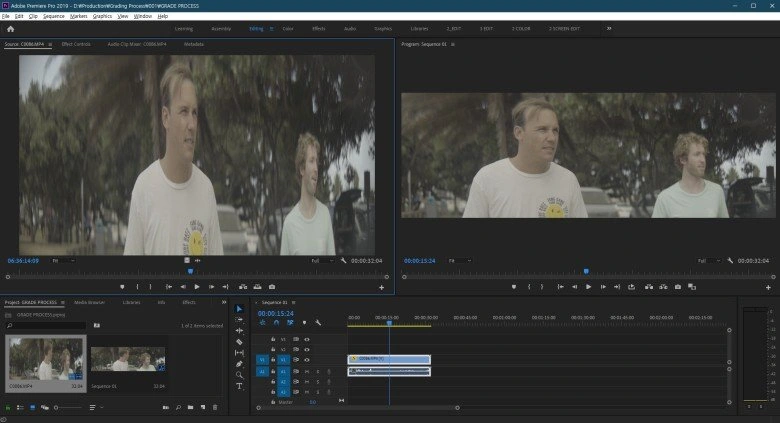
Task: Select the Type tool
Action: coord(239,386)
